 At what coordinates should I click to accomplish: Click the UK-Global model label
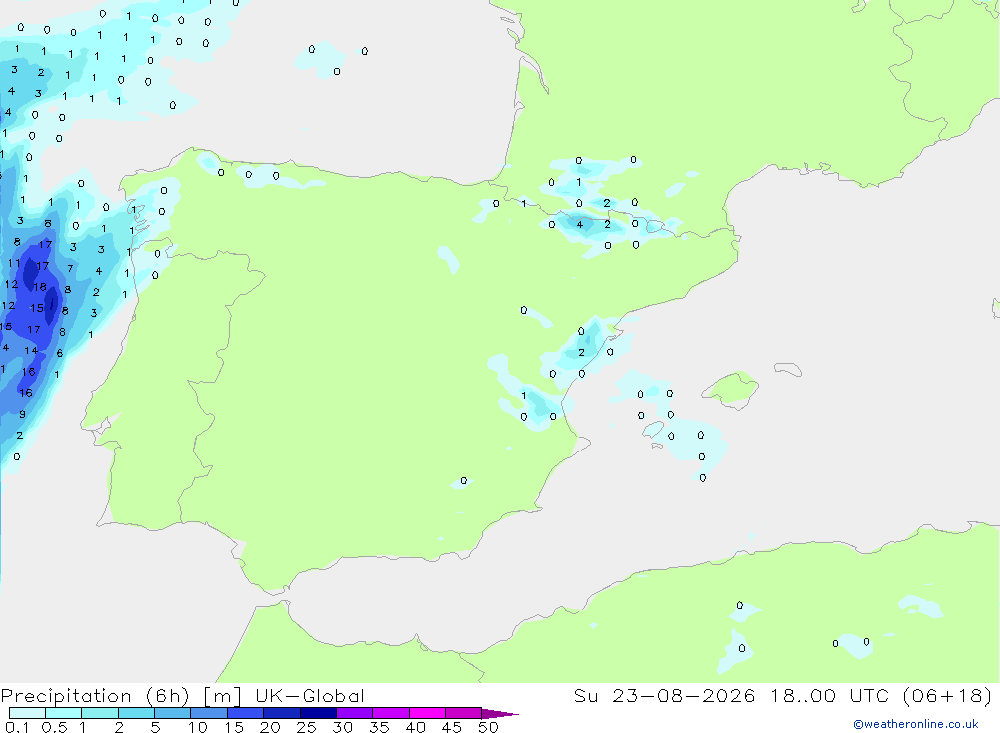[310, 696]
